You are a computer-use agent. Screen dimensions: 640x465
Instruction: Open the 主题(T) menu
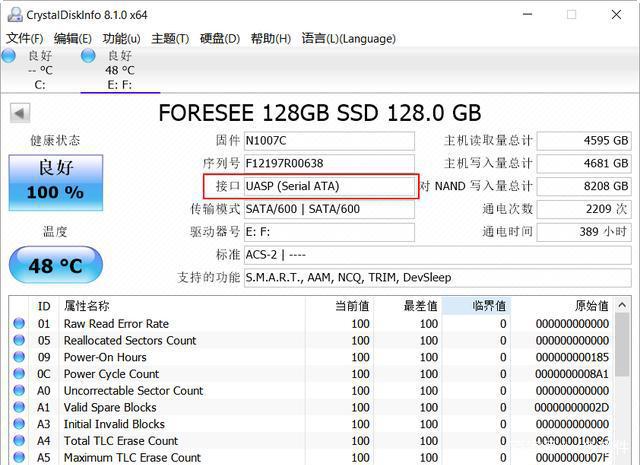point(170,38)
